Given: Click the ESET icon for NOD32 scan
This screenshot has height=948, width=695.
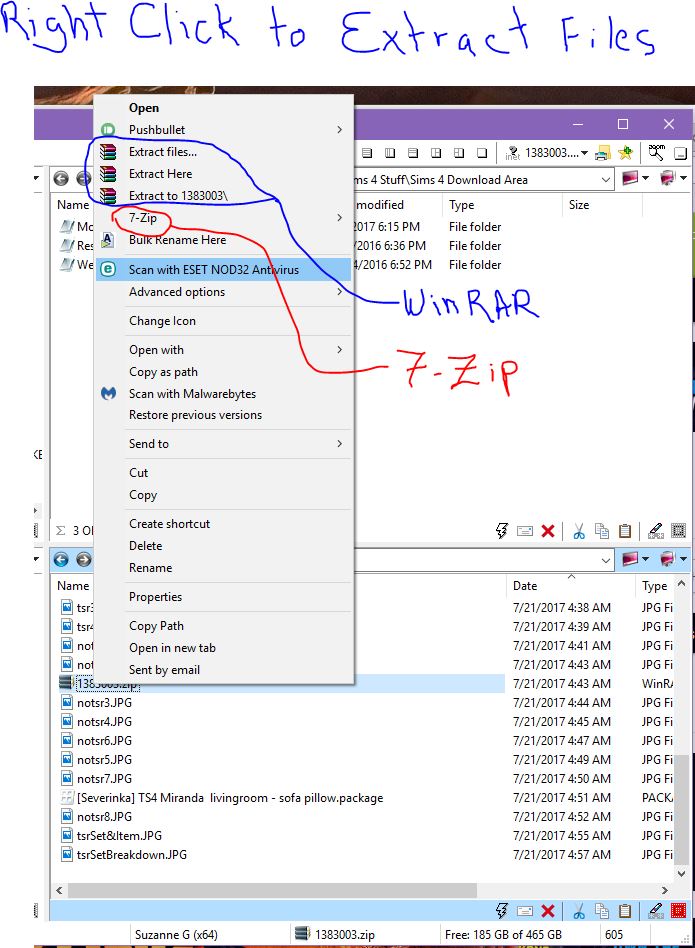Looking at the screenshot, I should coord(108,269).
